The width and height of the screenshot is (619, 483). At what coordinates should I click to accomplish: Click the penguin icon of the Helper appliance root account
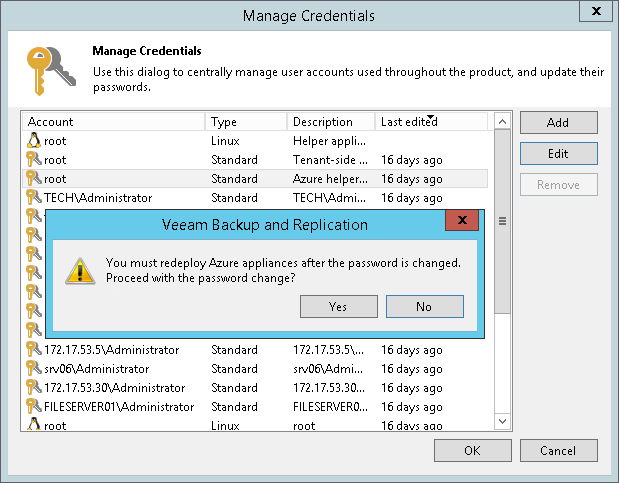pyautogui.click(x=33, y=141)
